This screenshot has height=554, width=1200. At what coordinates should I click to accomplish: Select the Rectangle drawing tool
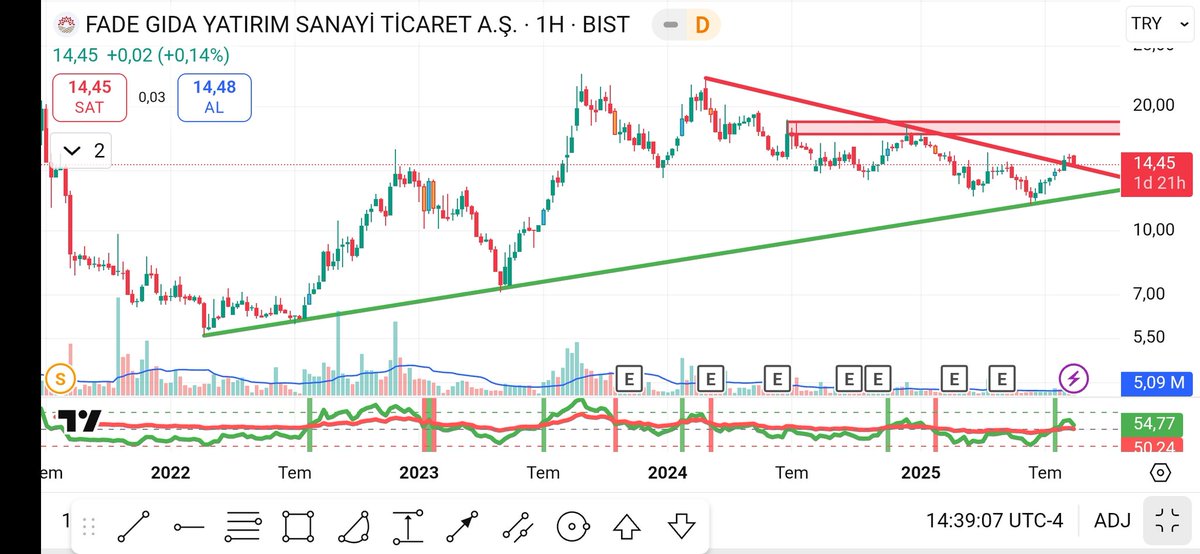[298, 525]
